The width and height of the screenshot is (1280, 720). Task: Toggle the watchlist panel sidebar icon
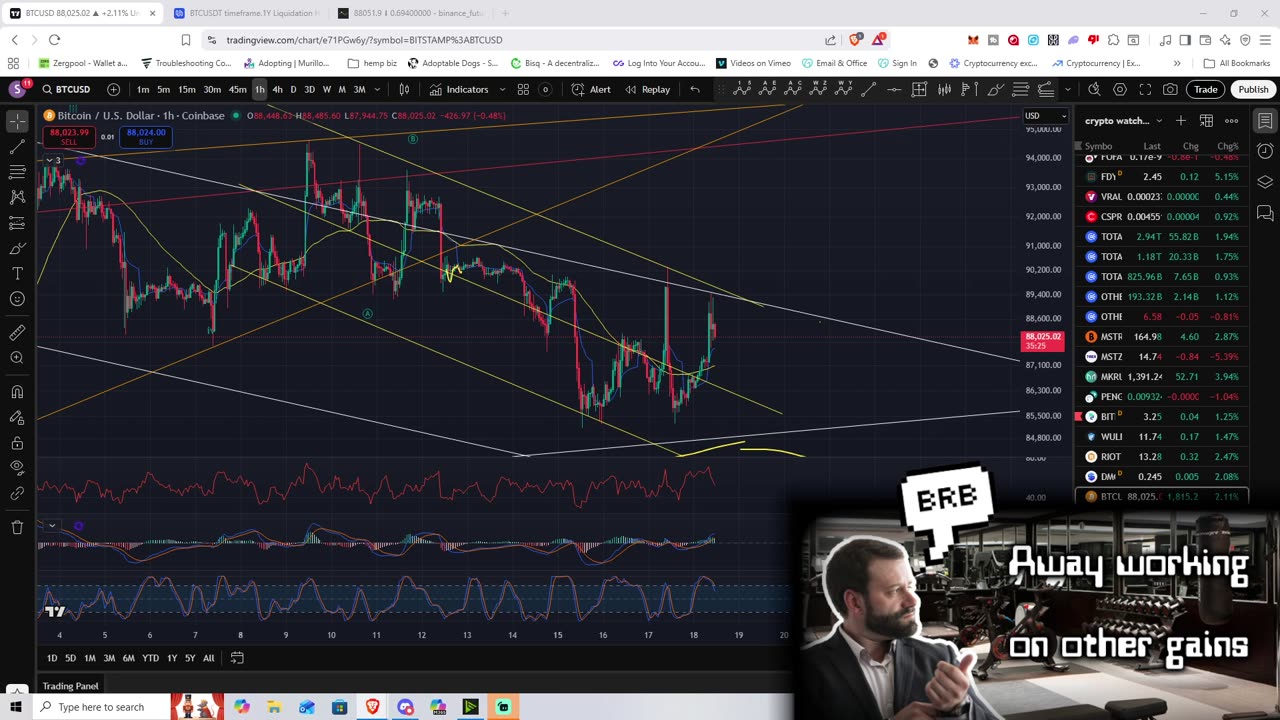click(1265, 121)
